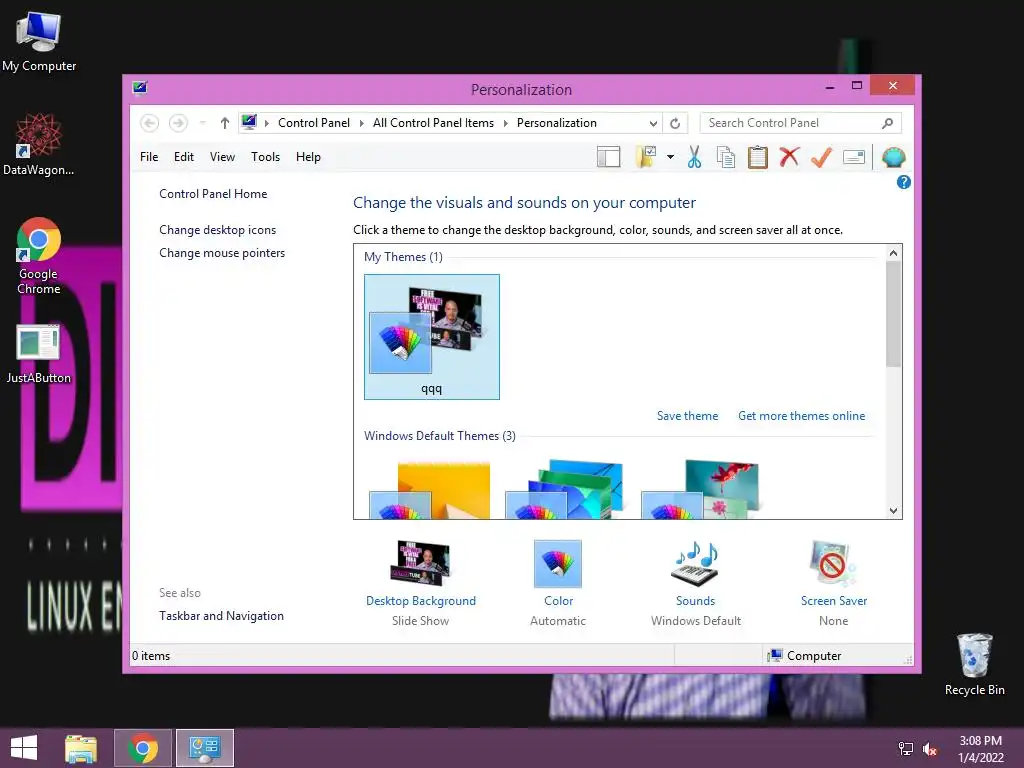1024x768 pixels.
Task: Click the orange checkmark Properties icon
Action: pos(822,157)
